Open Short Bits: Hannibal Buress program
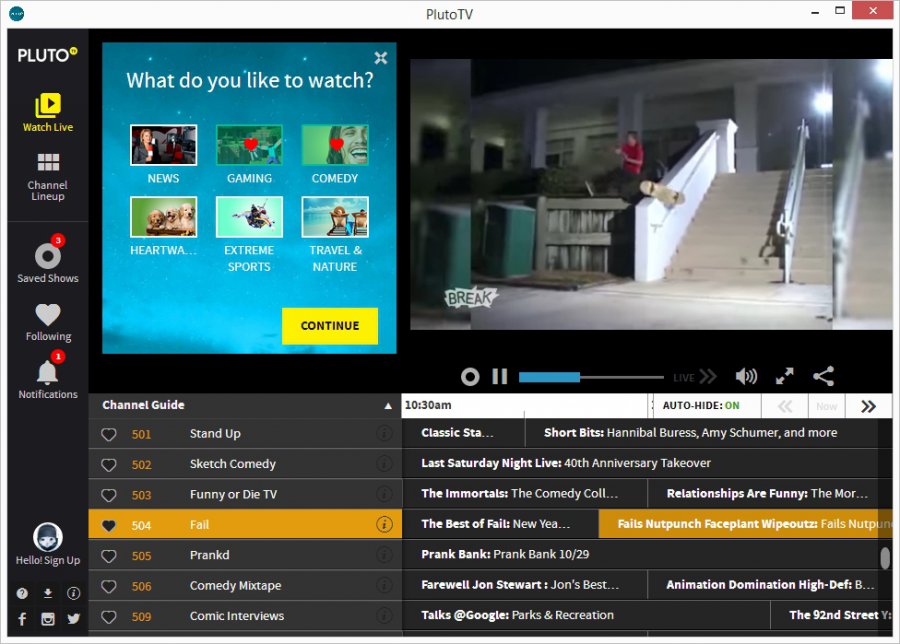 (701, 433)
